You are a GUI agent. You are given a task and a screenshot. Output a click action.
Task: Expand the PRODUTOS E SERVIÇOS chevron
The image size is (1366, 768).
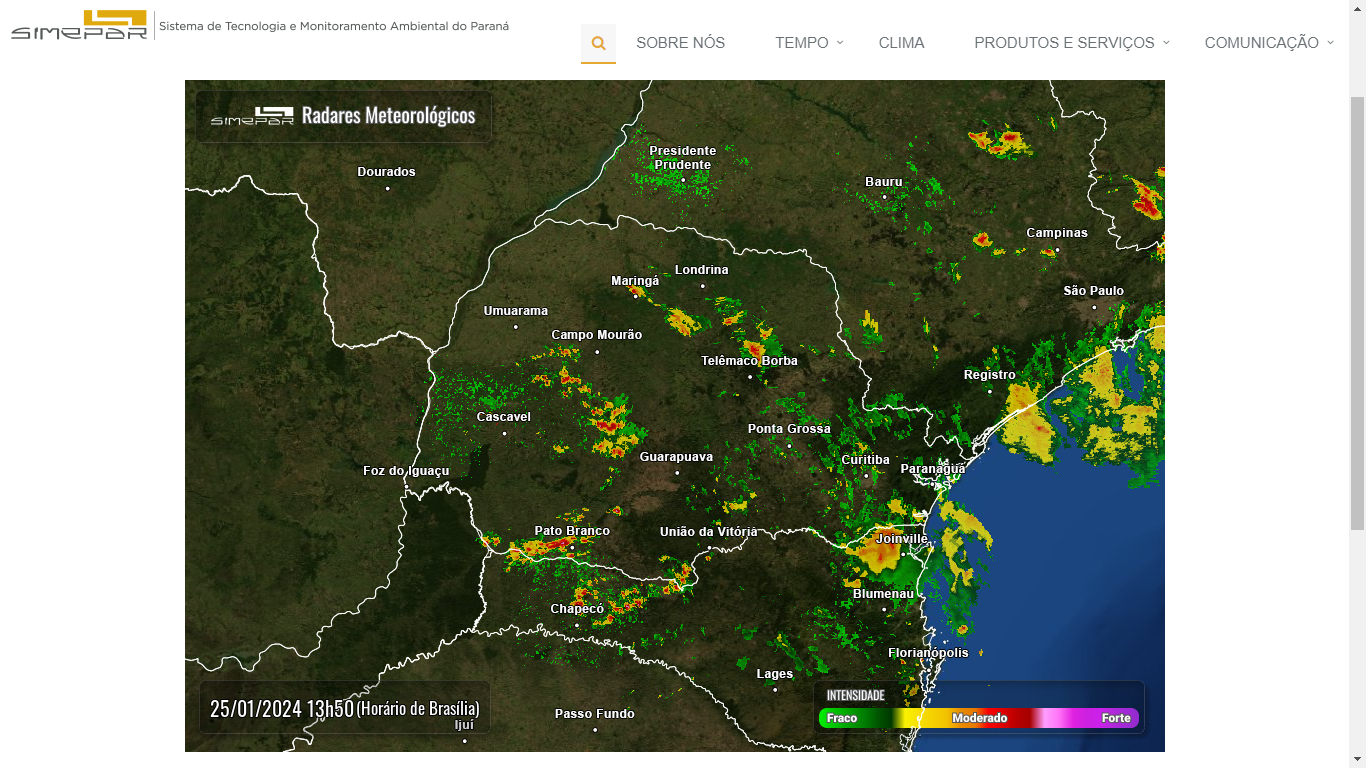point(1166,42)
